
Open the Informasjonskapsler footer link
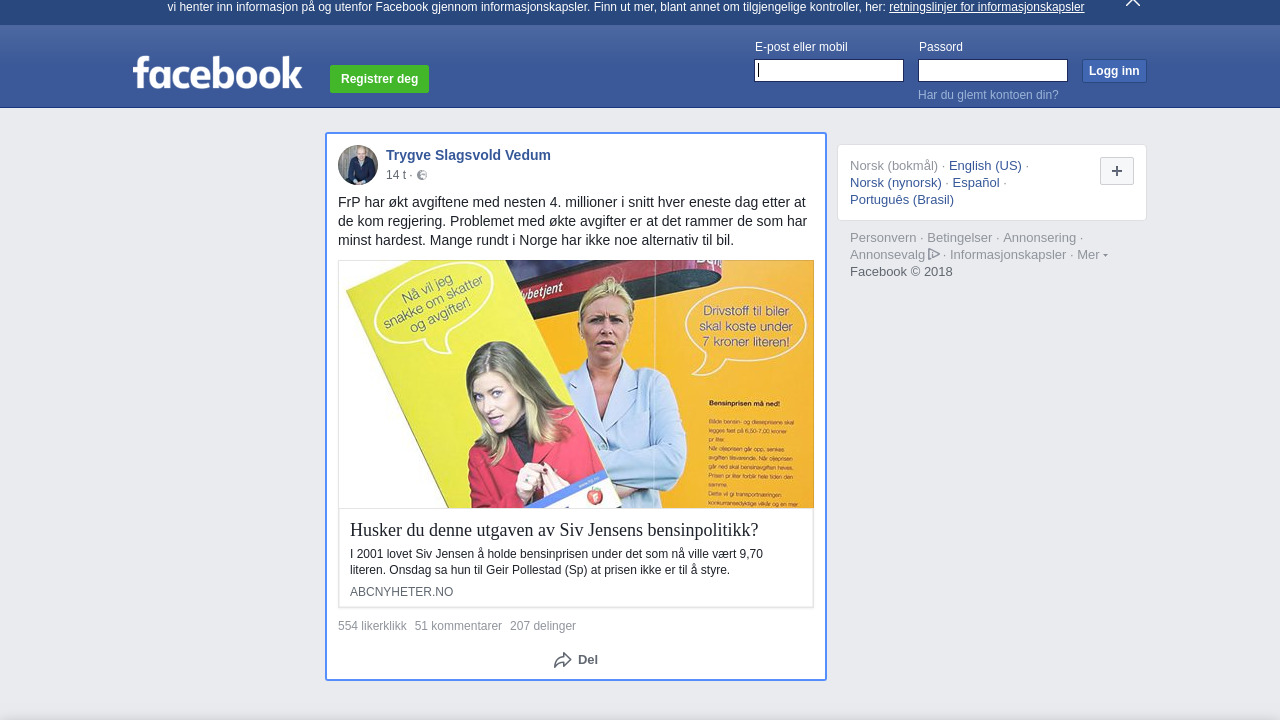click(1008, 255)
